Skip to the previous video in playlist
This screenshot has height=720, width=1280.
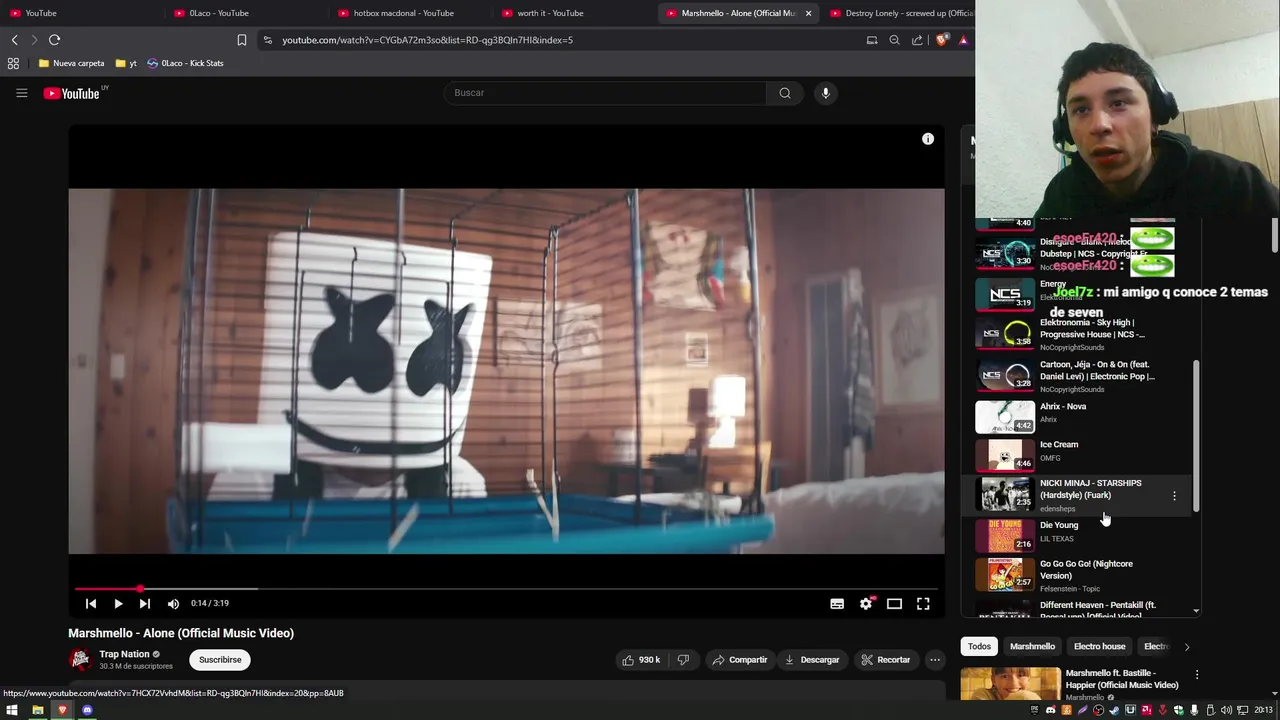coord(91,604)
